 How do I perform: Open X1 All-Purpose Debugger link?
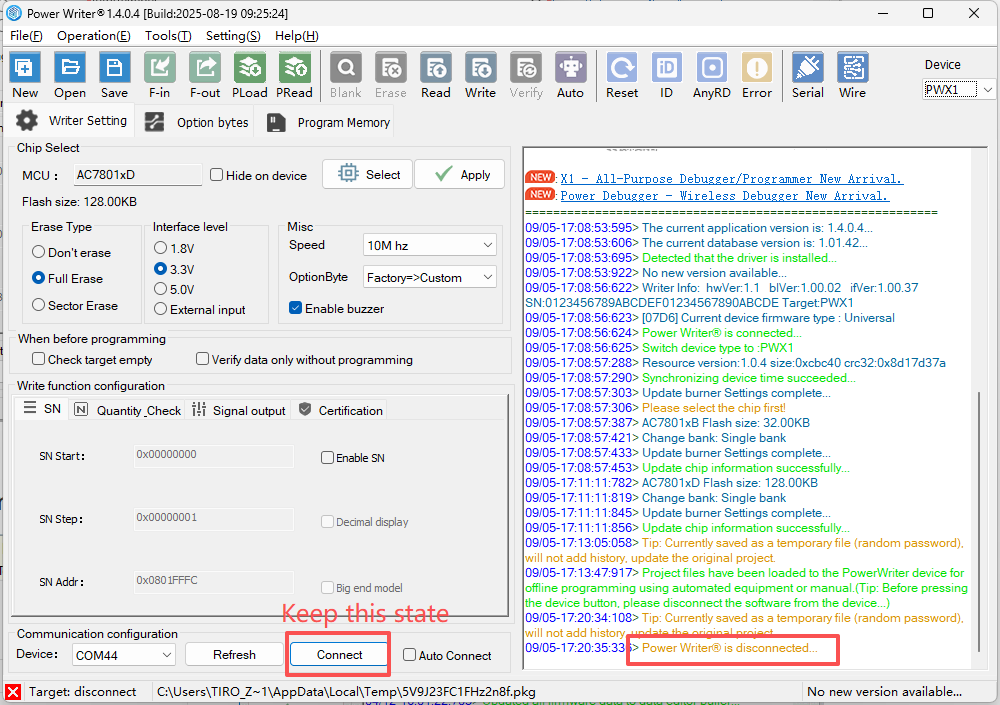click(x=732, y=179)
